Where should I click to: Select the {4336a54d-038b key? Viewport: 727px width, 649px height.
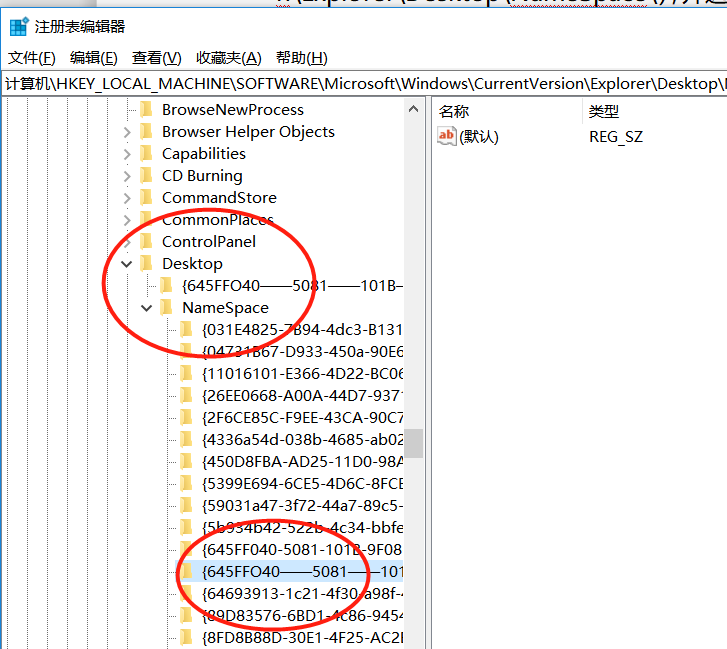point(302,439)
